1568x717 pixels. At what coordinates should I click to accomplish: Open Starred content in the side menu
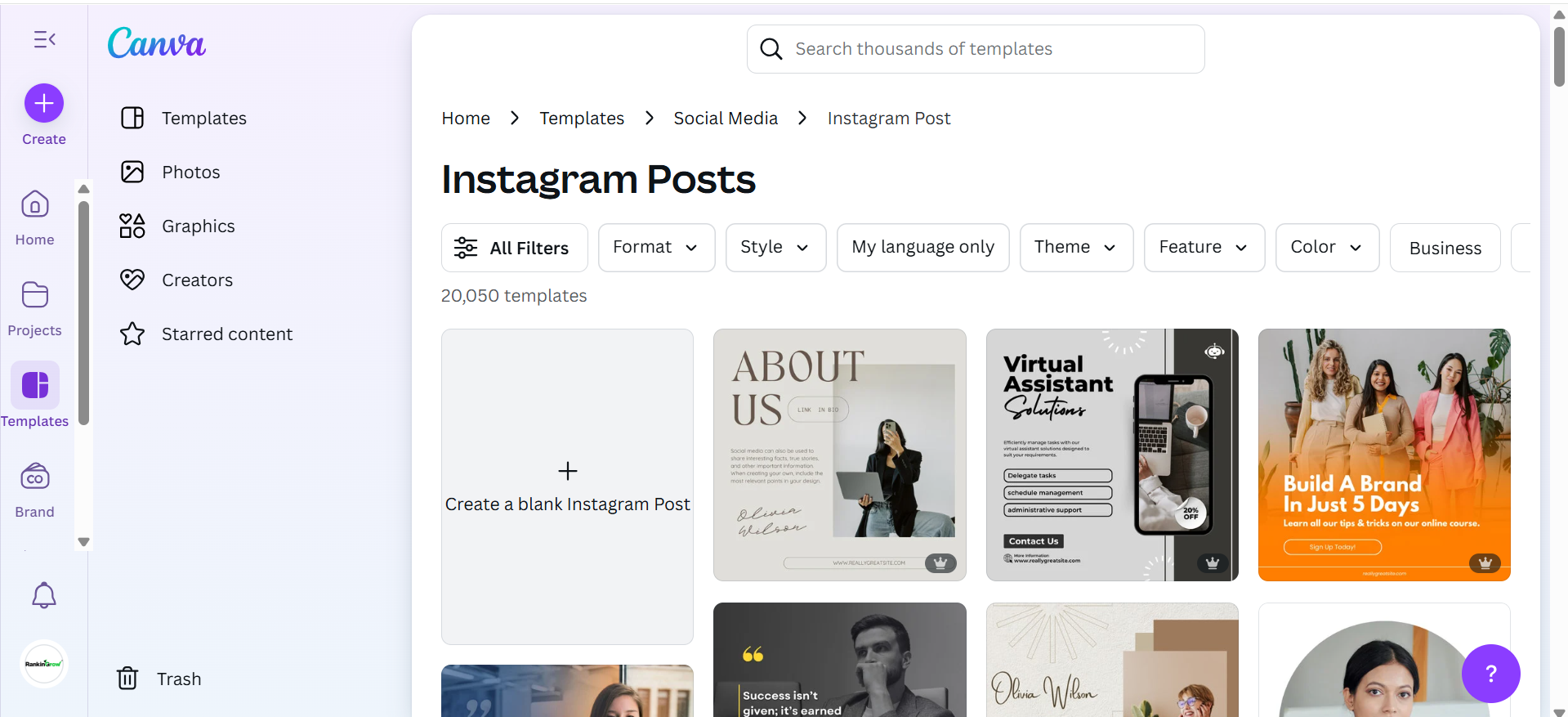[227, 334]
